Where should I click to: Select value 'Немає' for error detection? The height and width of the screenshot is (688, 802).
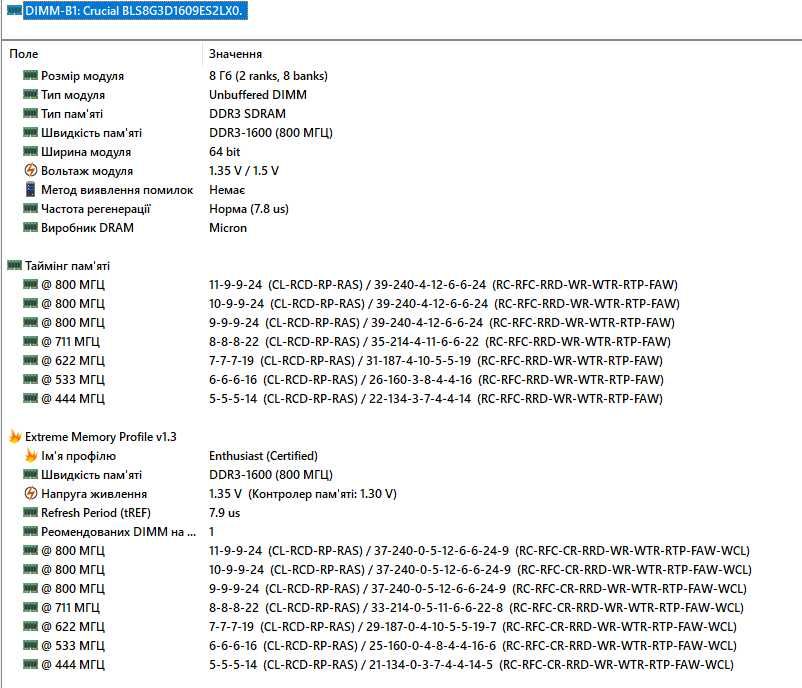(227, 190)
